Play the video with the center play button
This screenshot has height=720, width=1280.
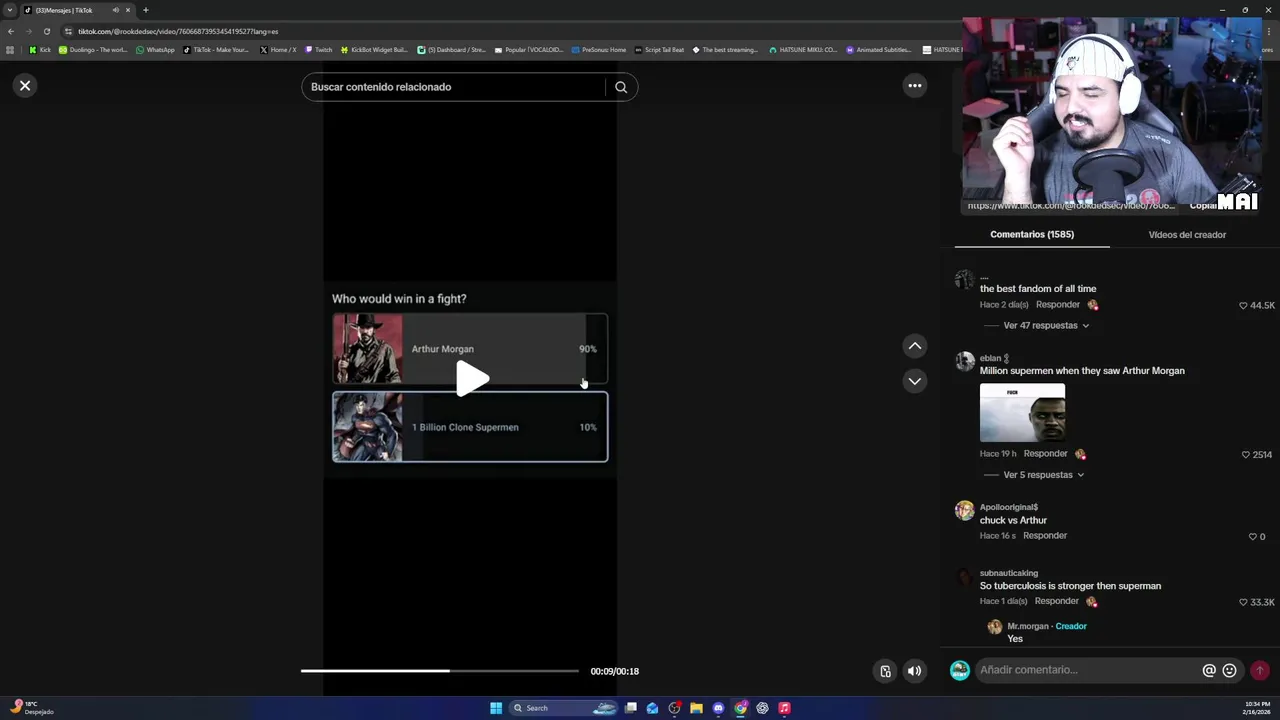pos(471,378)
